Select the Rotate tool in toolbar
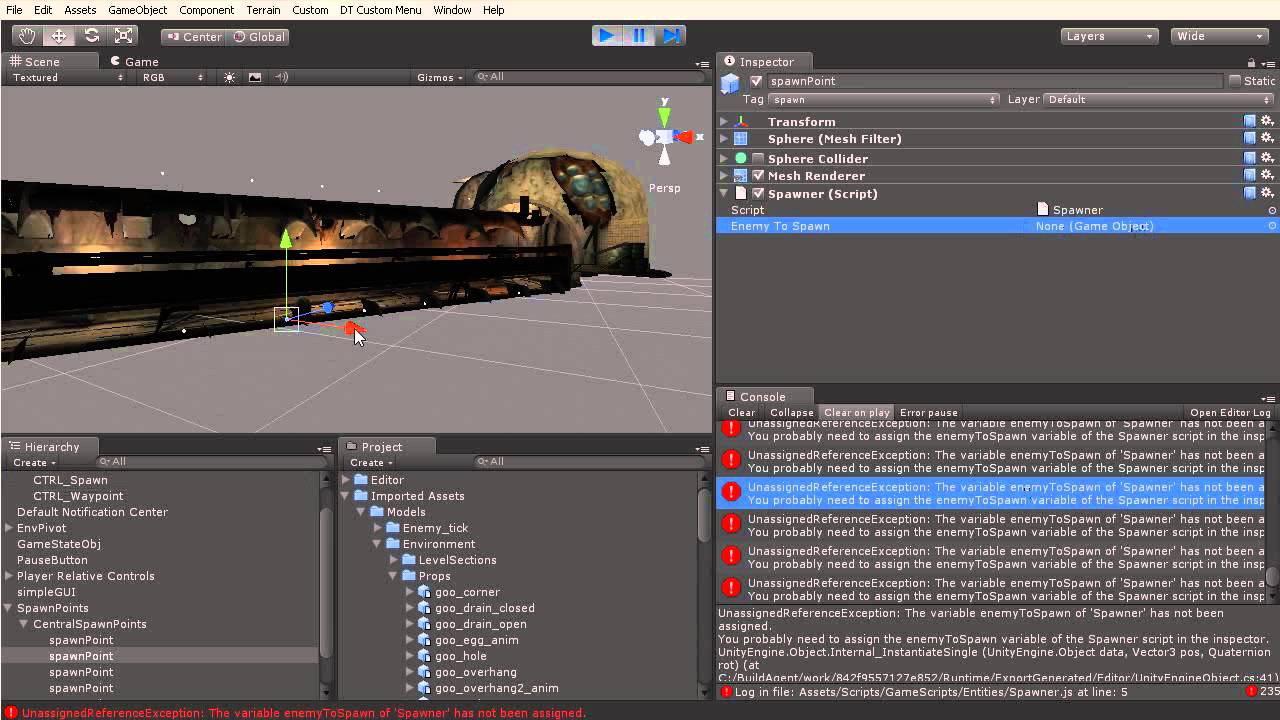Image resolution: width=1280 pixels, height=720 pixels. coord(91,36)
